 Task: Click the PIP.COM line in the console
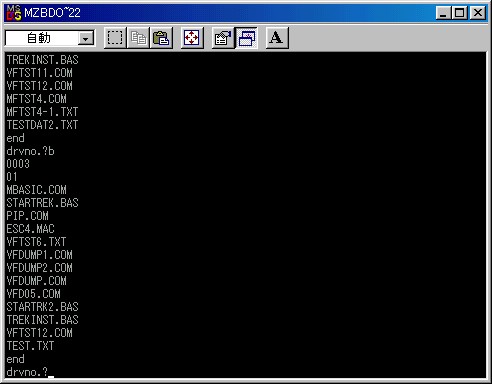27,216
